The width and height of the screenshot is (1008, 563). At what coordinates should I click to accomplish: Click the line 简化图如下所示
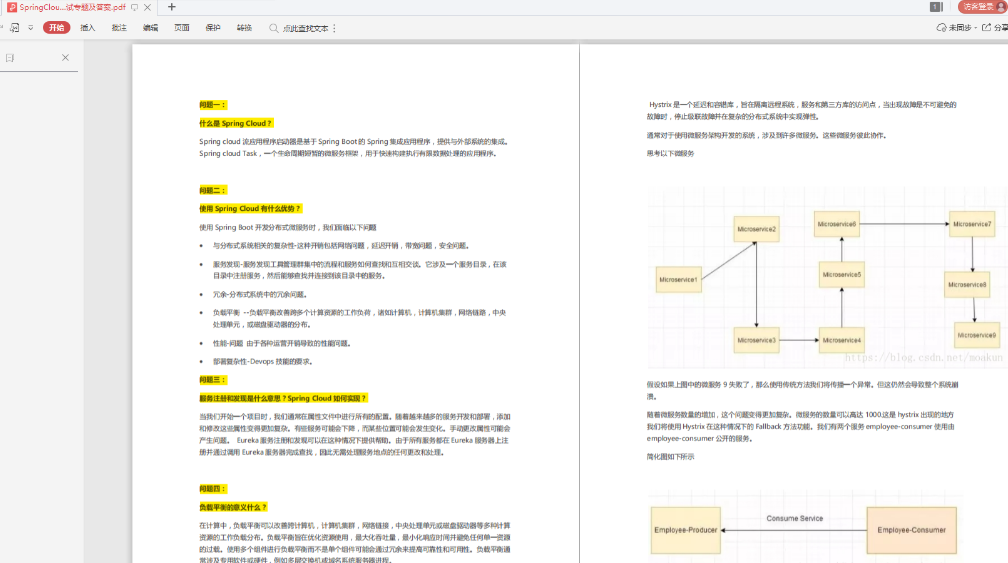(670, 457)
